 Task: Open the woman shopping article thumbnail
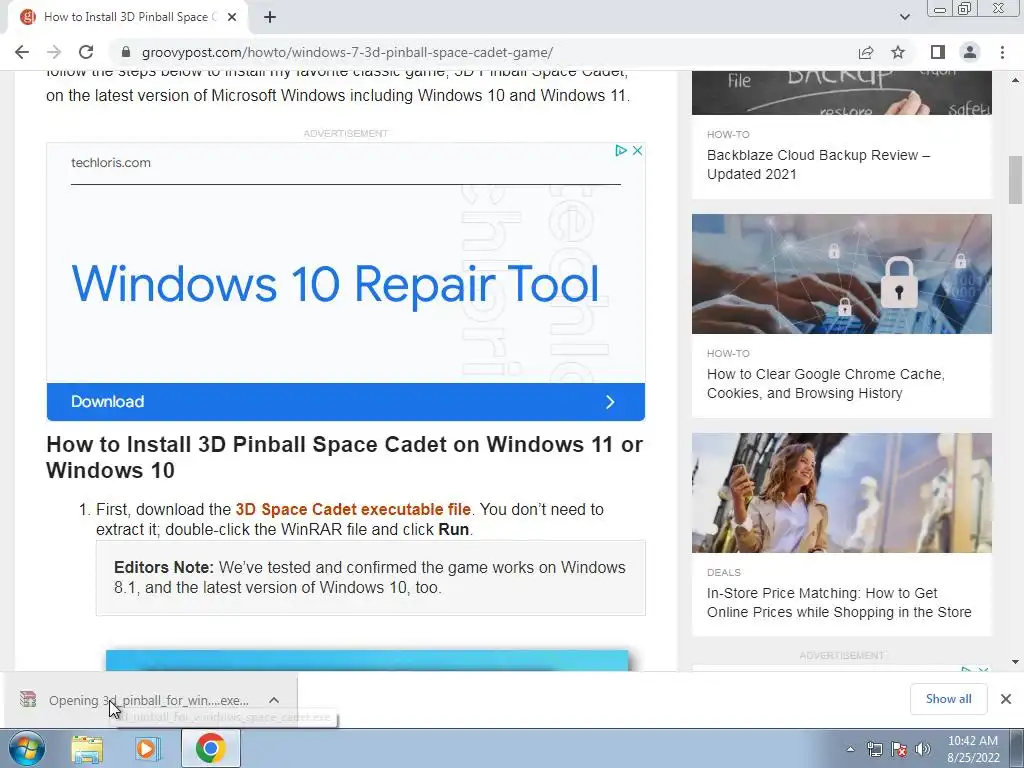842,492
